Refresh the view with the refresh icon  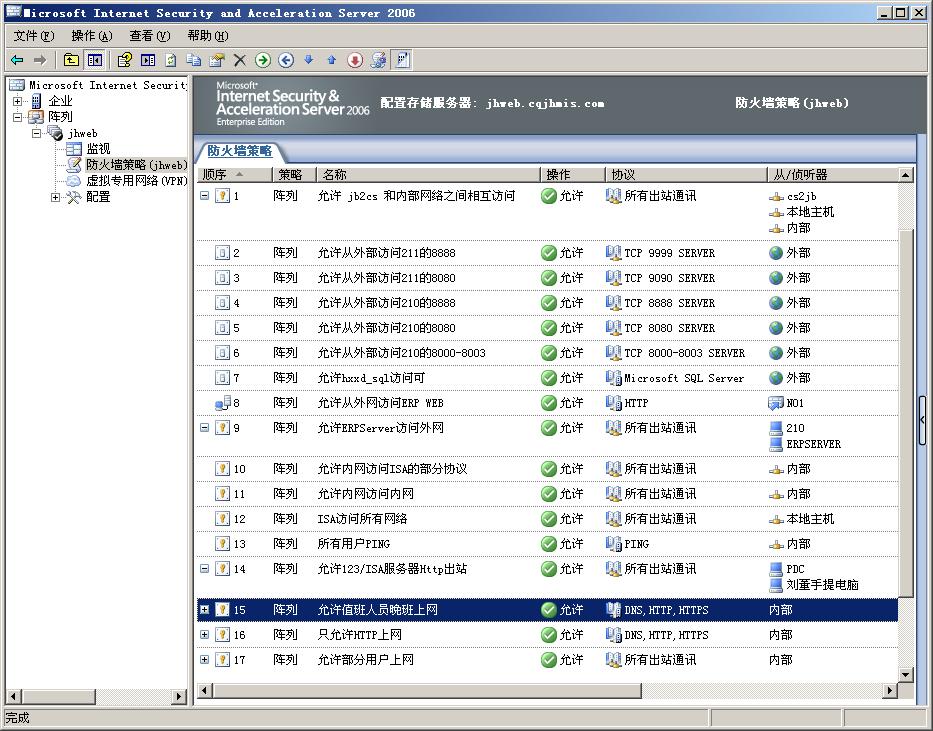[171, 60]
